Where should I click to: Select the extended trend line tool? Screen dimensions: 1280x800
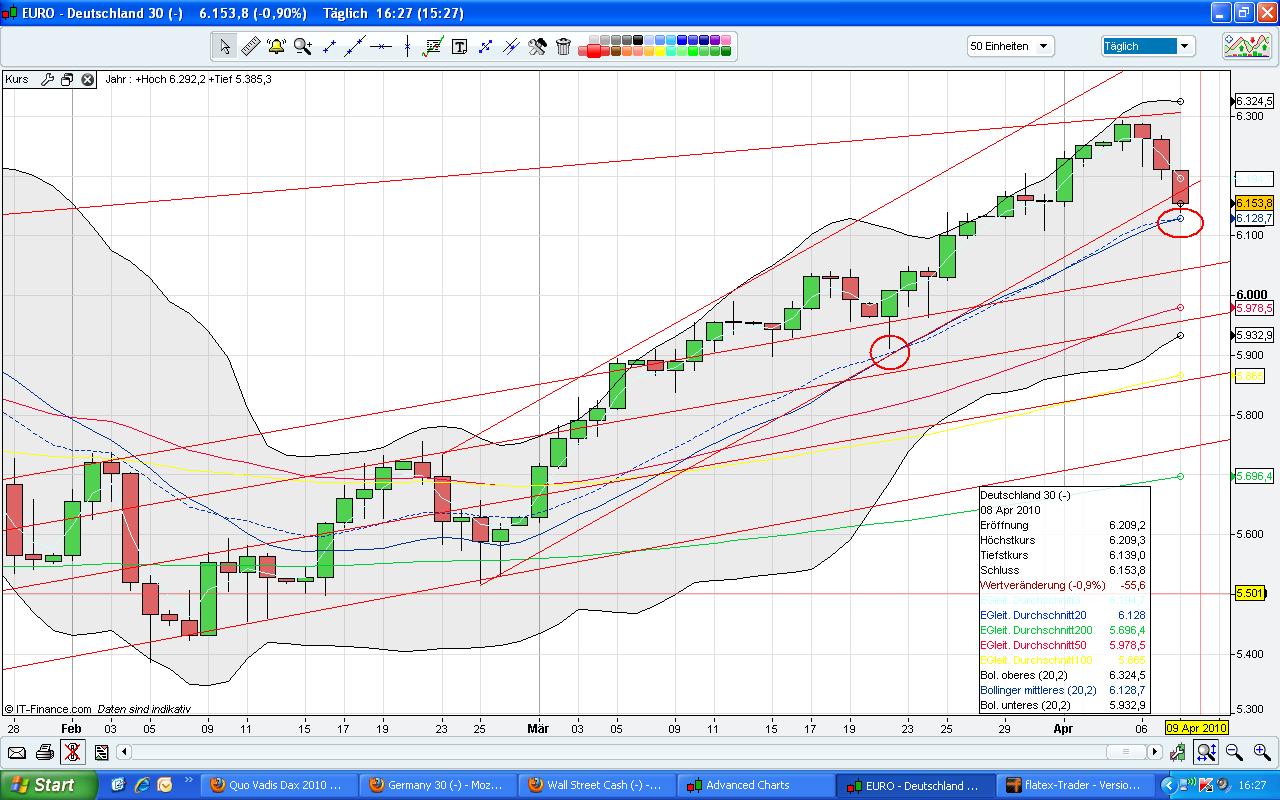coord(355,46)
